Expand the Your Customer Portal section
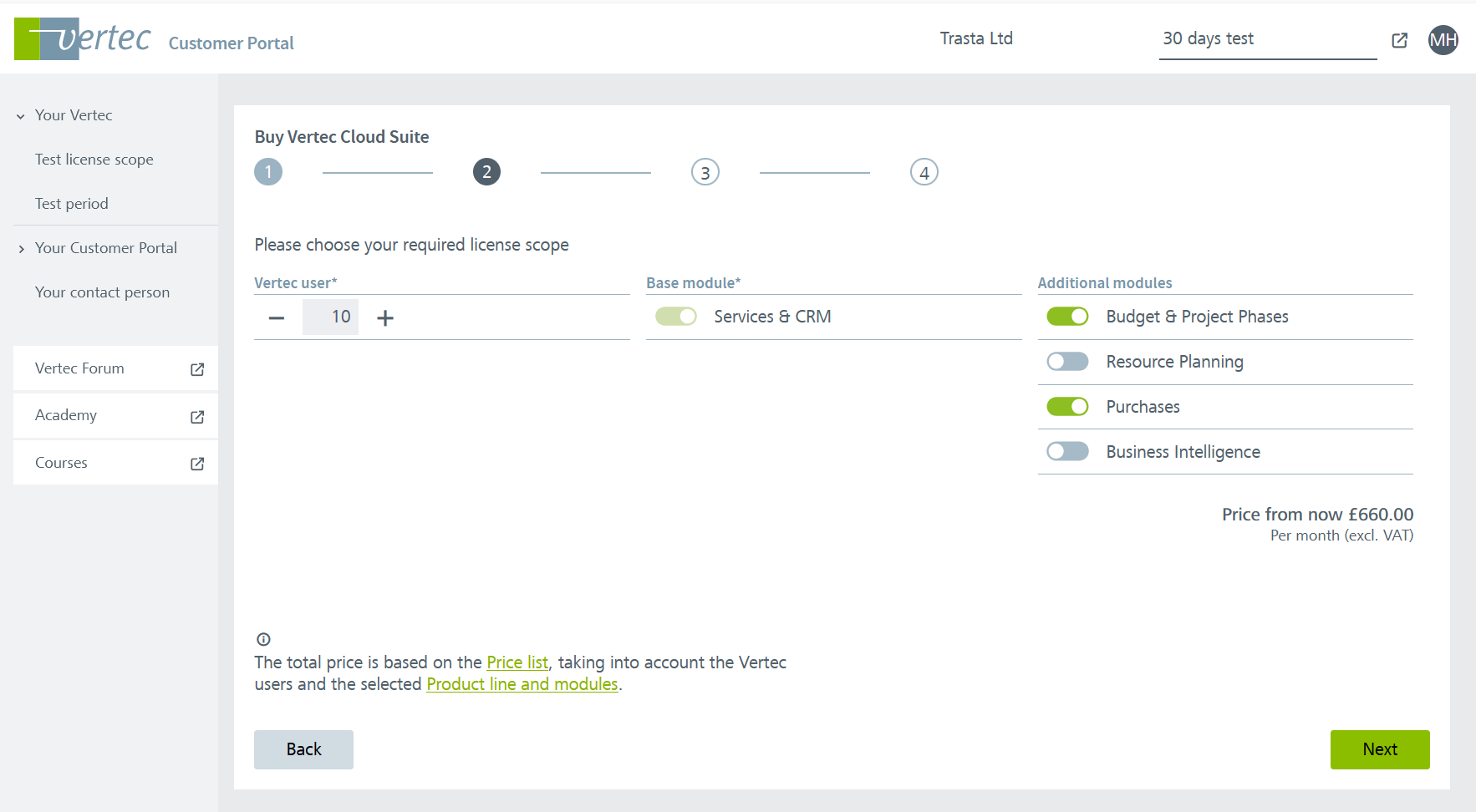Image resolution: width=1476 pixels, height=812 pixels. tap(21, 249)
